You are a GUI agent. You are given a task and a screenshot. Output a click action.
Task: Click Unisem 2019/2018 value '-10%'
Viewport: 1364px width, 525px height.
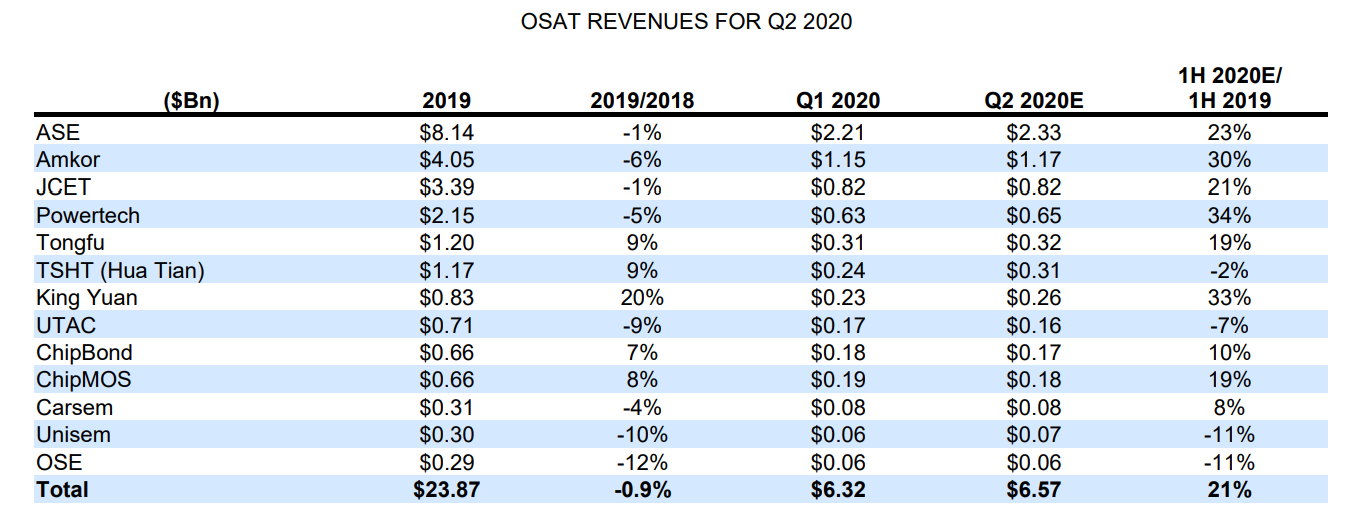tap(642, 435)
